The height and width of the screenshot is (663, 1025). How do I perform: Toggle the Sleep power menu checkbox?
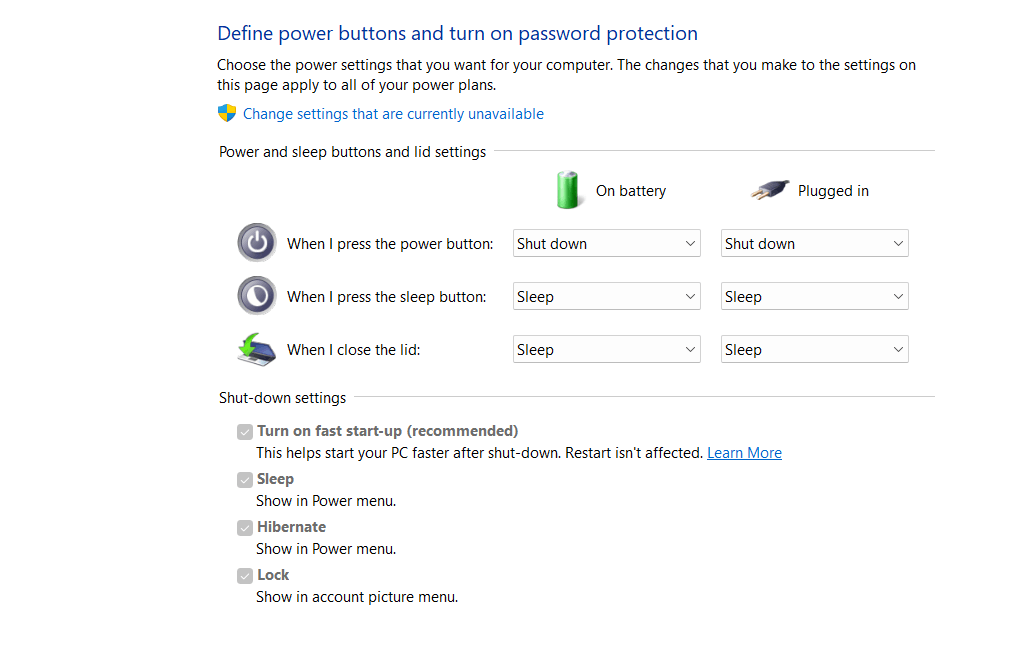[244, 480]
